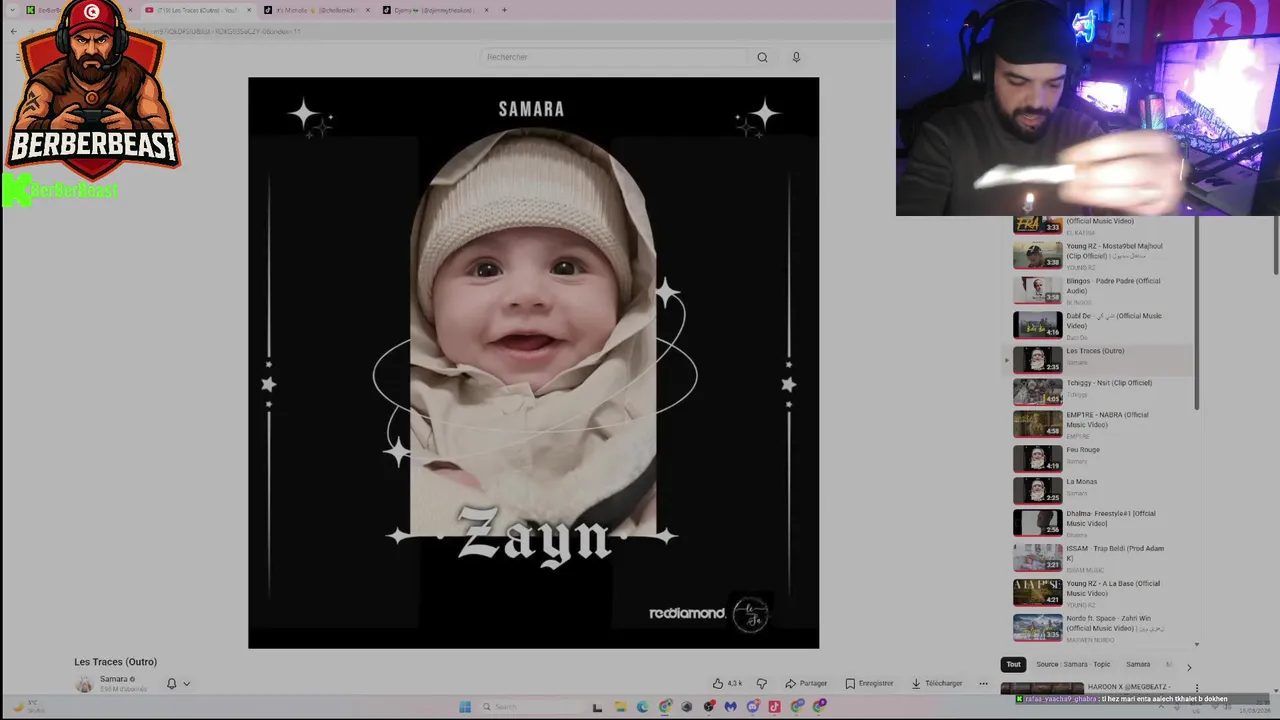This screenshot has height=720, width=1280.
Task: Play Blingos - Padre Padre playlist item
Action: point(1098,290)
